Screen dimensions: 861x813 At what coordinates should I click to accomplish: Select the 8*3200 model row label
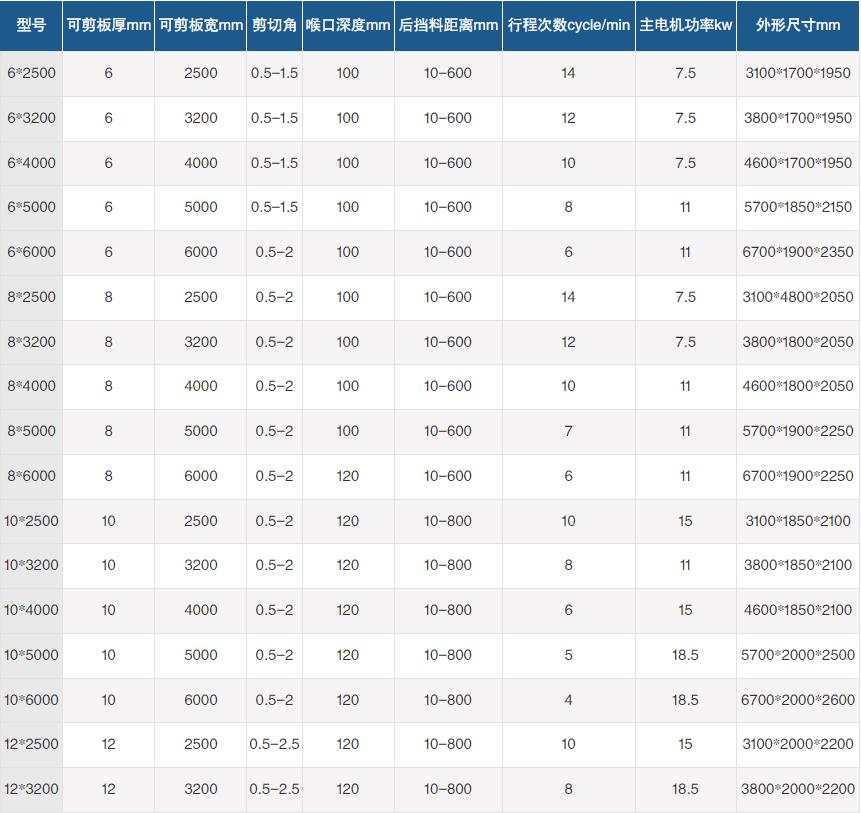point(31,342)
